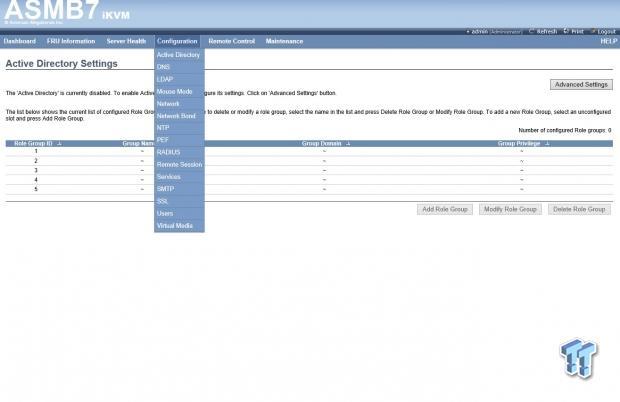Select Remote Session from Configuration dropdown

point(179,165)
